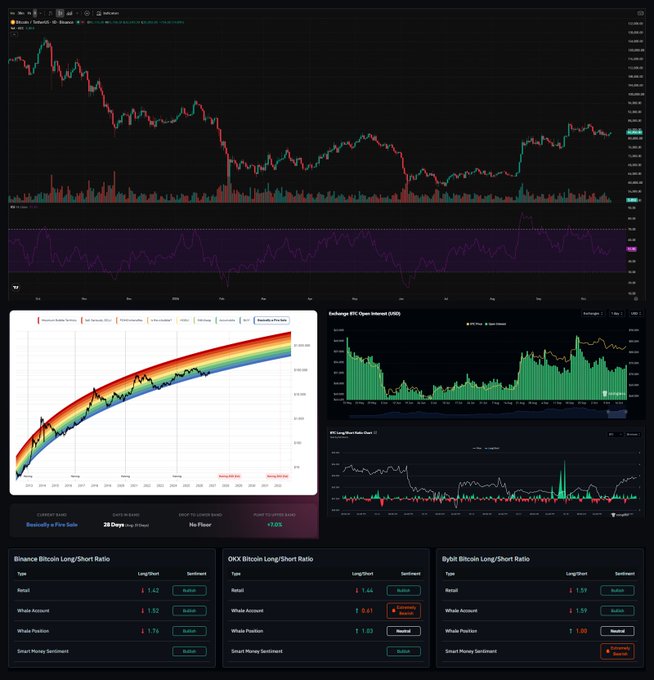The image size is (654, 680).
Task: Click the snapshot camera icon top-right of chart
Action: [641, 13]
